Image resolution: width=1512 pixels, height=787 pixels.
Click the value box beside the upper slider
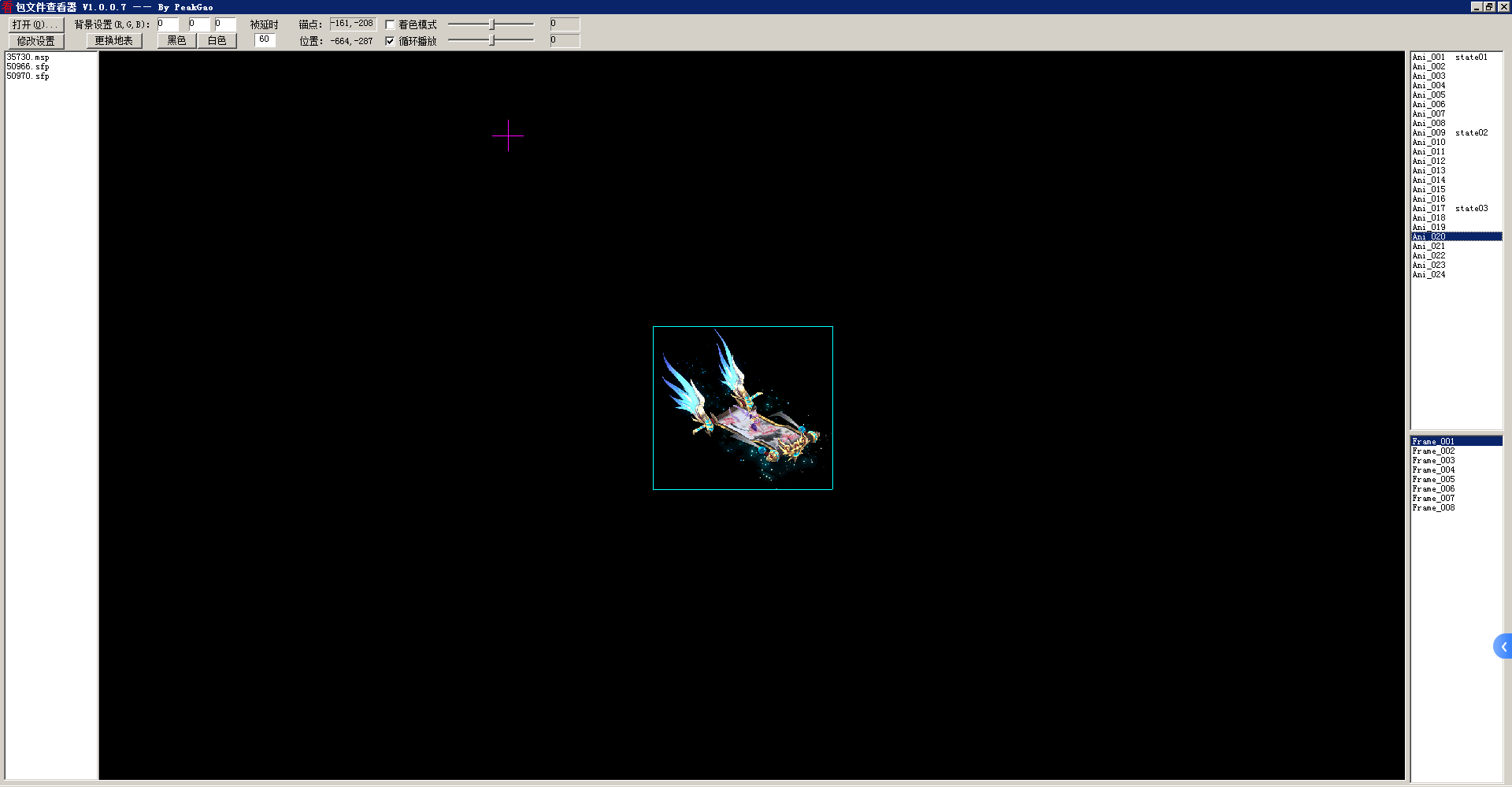(565, 24)
